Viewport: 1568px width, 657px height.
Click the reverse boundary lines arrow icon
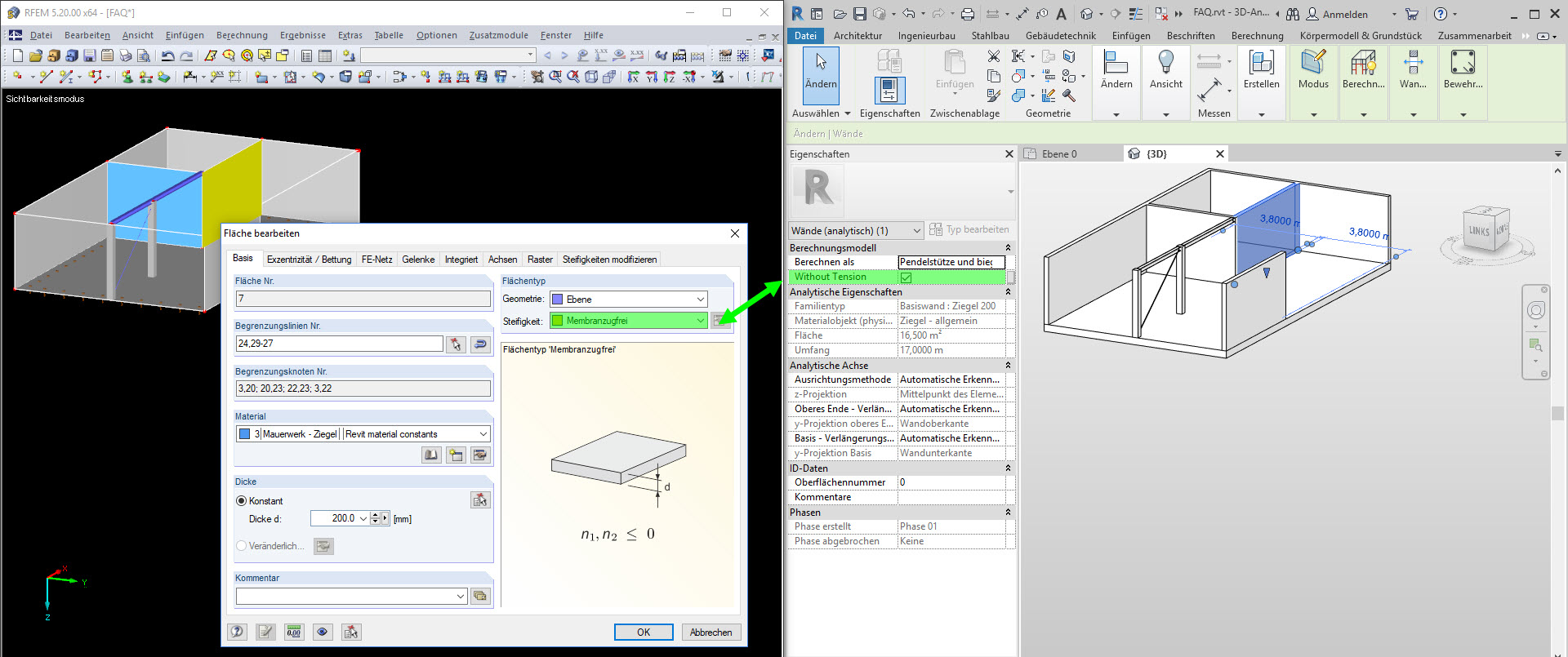tap(480, 344)
